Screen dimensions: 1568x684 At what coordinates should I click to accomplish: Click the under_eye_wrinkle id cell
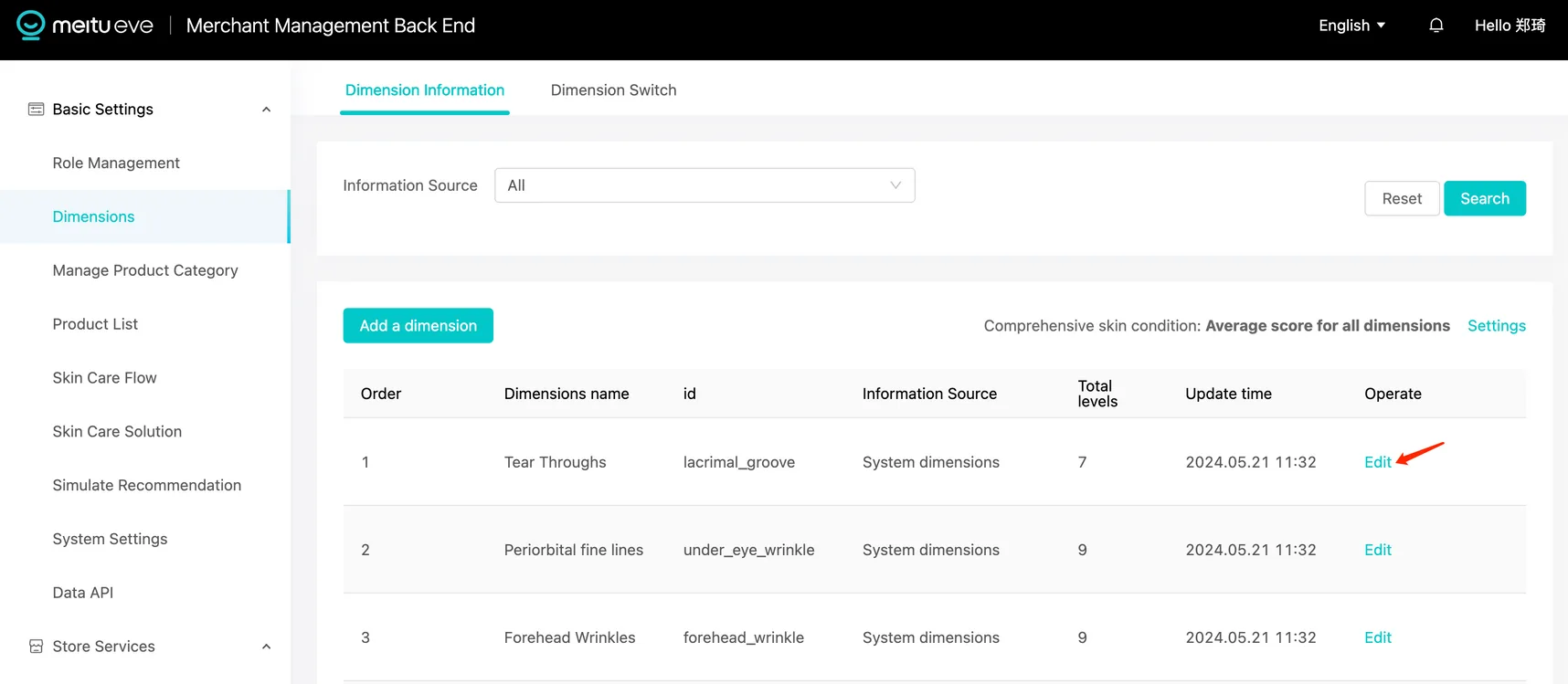748,550
